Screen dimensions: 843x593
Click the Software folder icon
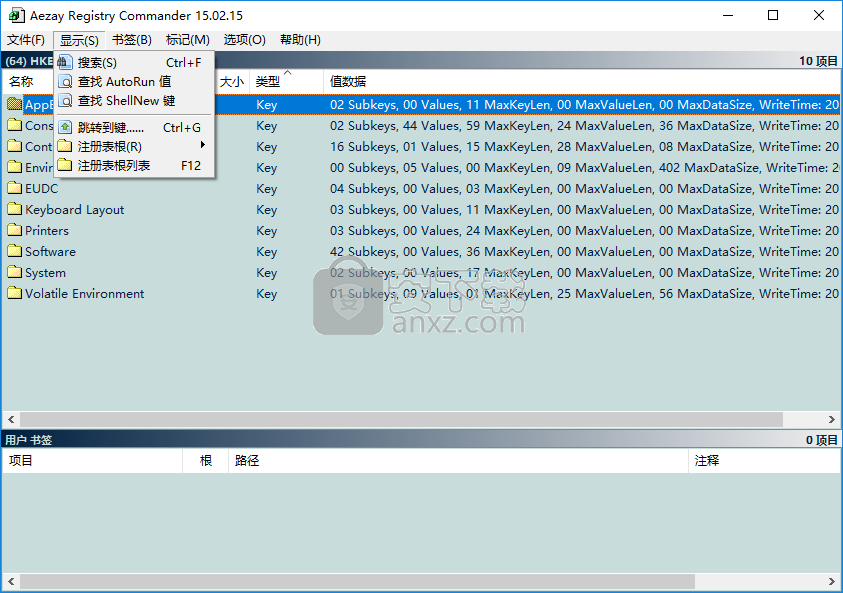pyautogui.click(x=15, y=251)
